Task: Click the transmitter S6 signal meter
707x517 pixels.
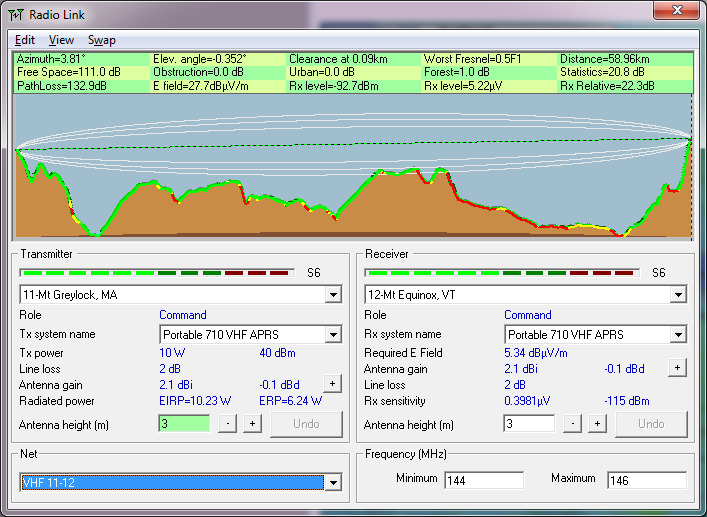Action: coord(157,273)
